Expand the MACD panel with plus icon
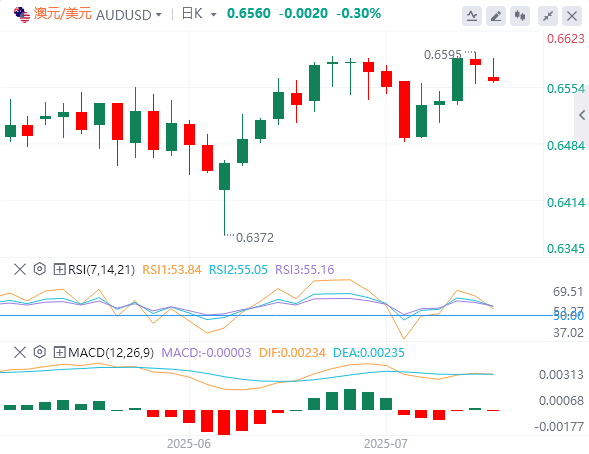This screenshot has width=589, height=454. point(59,352)
